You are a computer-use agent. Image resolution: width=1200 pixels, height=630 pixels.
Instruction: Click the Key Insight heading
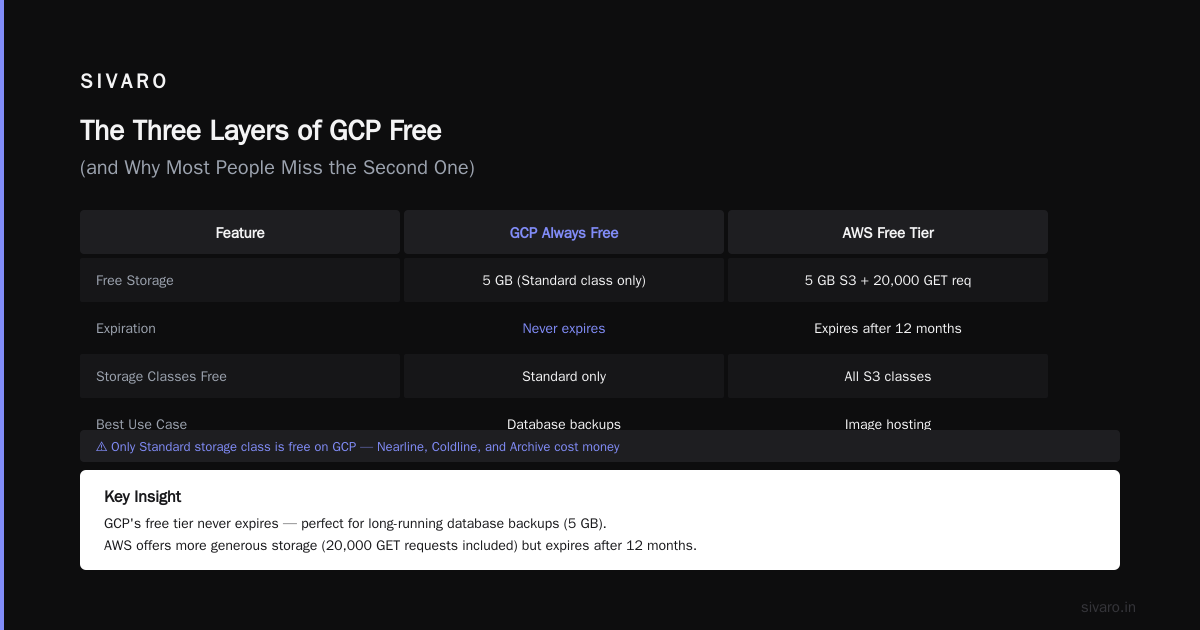tap(143, 496)
